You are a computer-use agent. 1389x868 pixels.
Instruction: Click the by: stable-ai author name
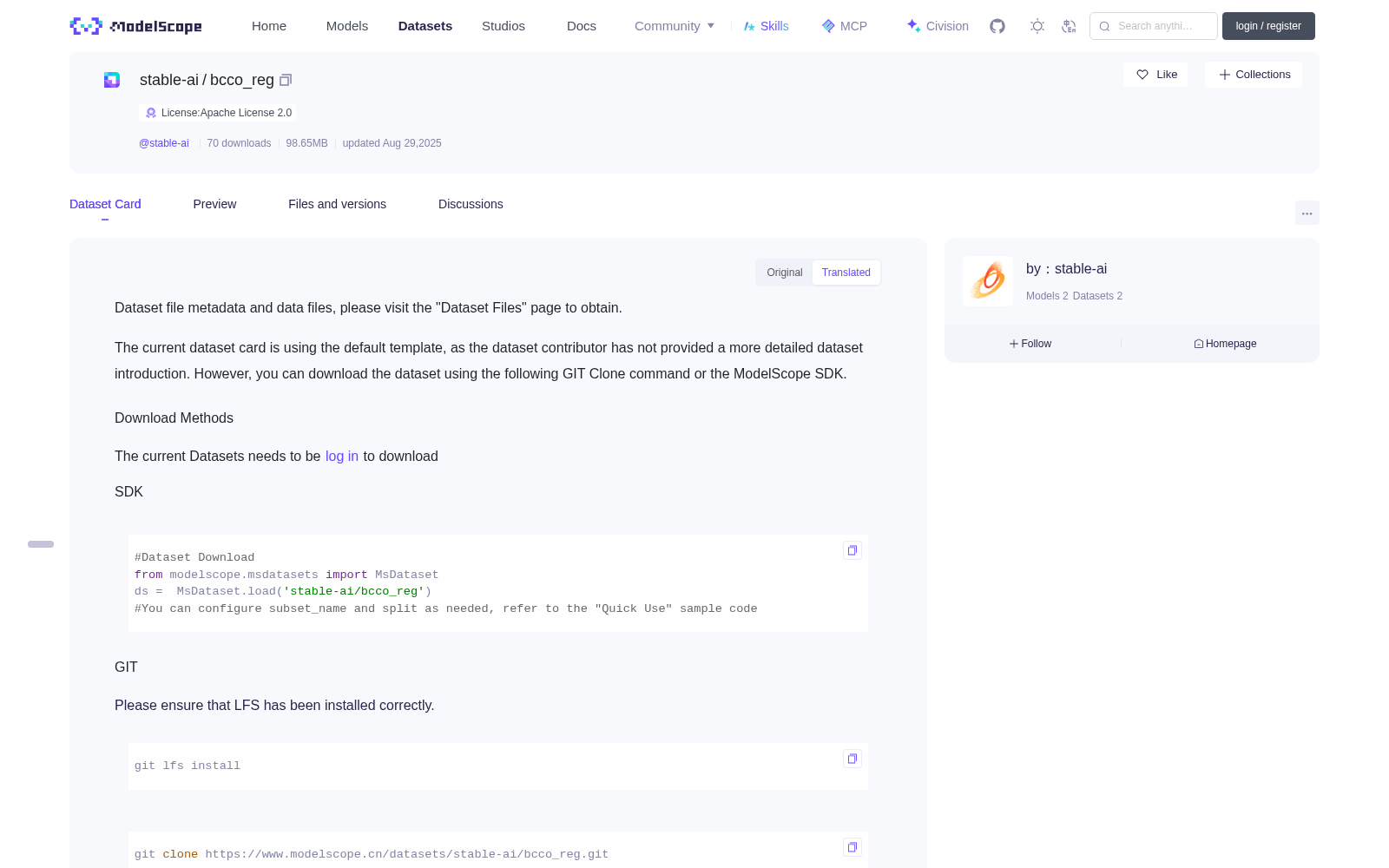pyautogui.click(x=1066, y=269)
